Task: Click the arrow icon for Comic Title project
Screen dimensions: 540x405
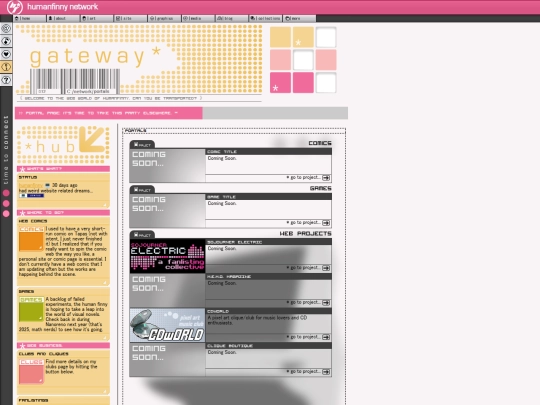Action: [x=326, y=178]
